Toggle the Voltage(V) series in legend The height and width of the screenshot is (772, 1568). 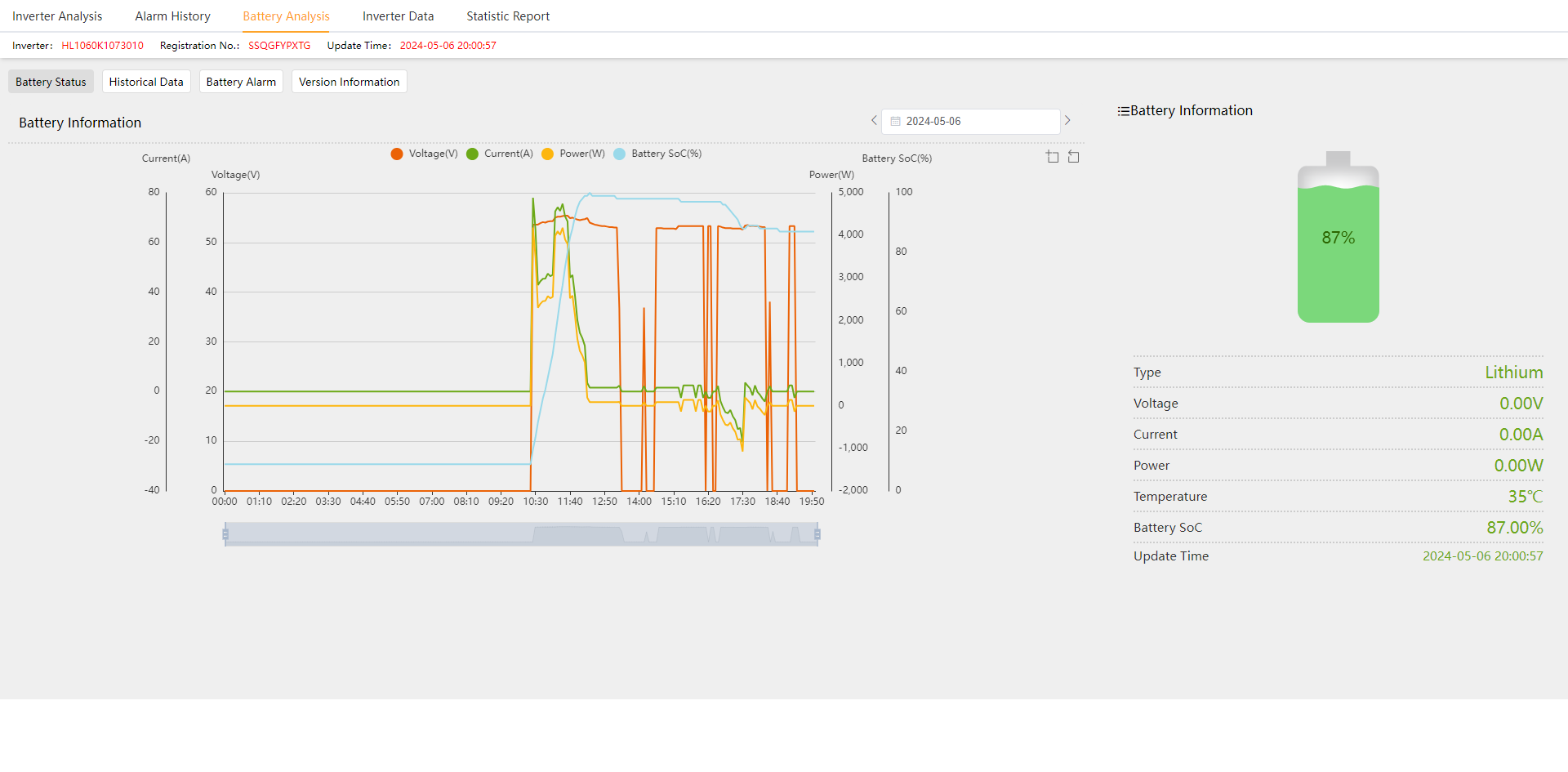424,154
